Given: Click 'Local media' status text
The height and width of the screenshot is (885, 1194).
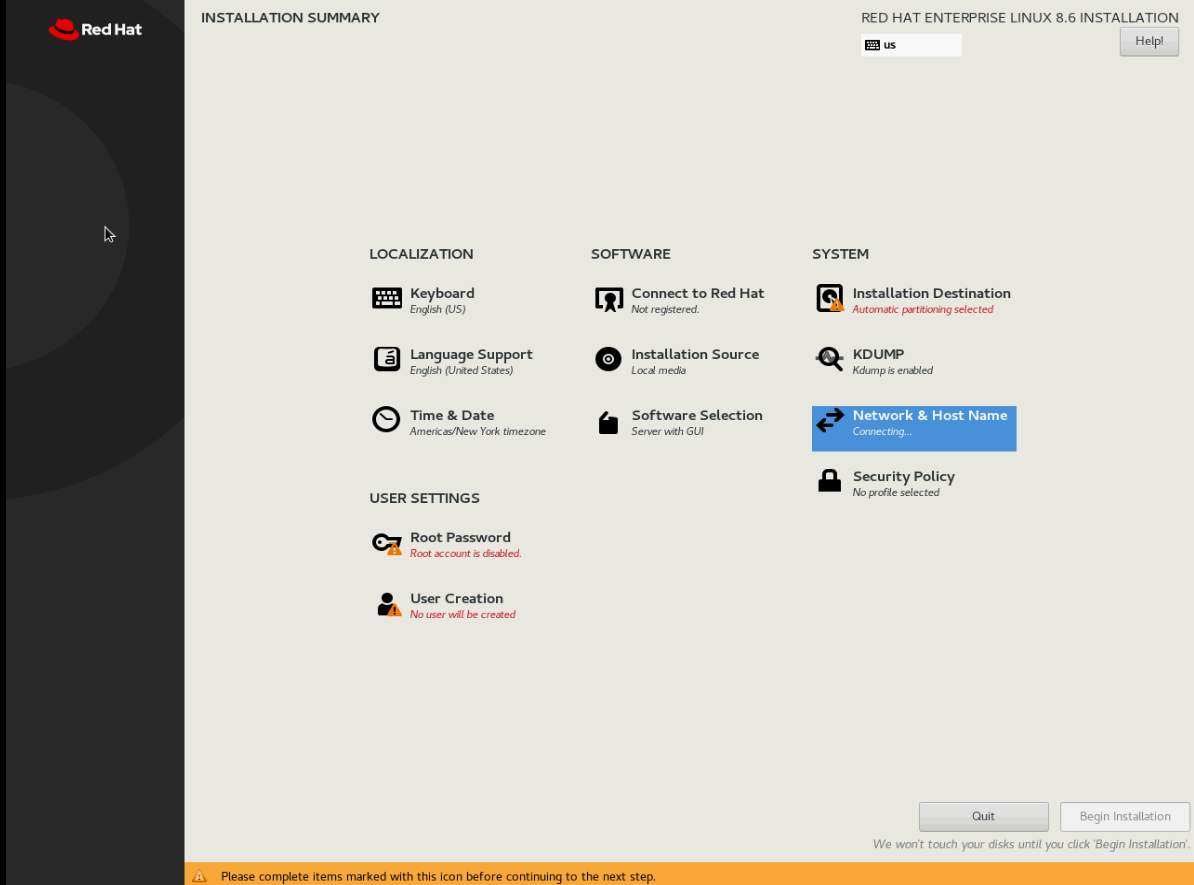Looking at the screenshot, I should coord(658,370).
